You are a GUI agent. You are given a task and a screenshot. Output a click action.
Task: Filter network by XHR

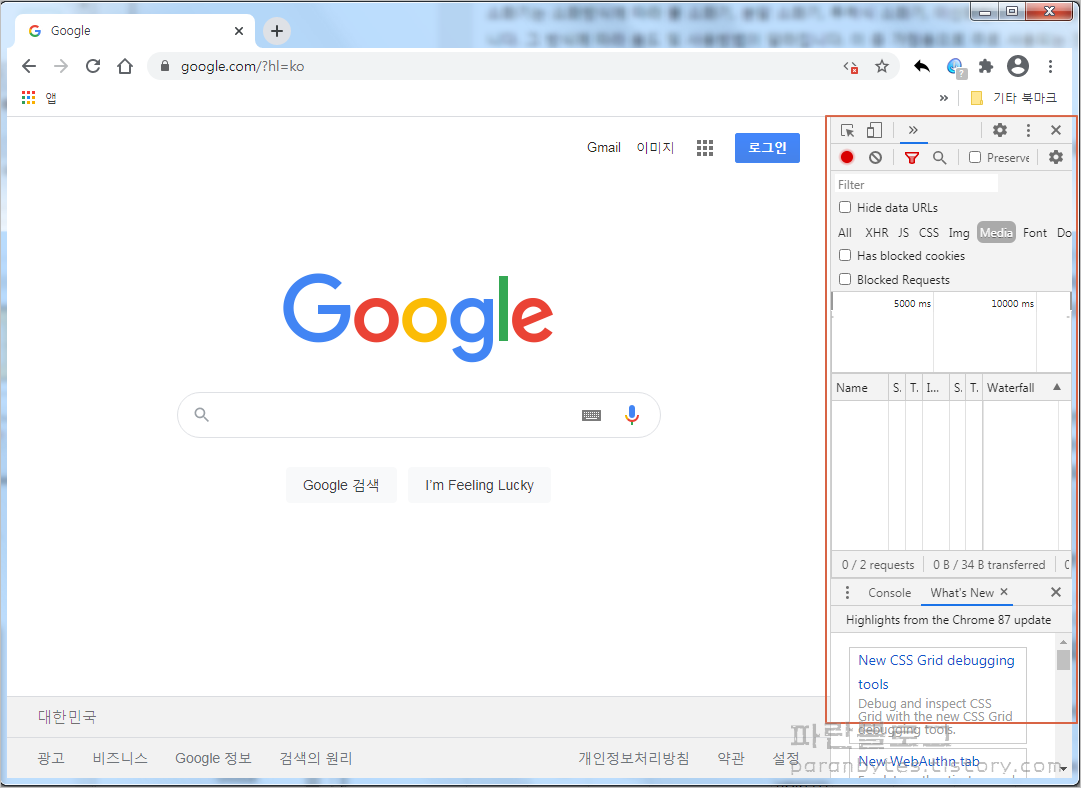point(877,232)
